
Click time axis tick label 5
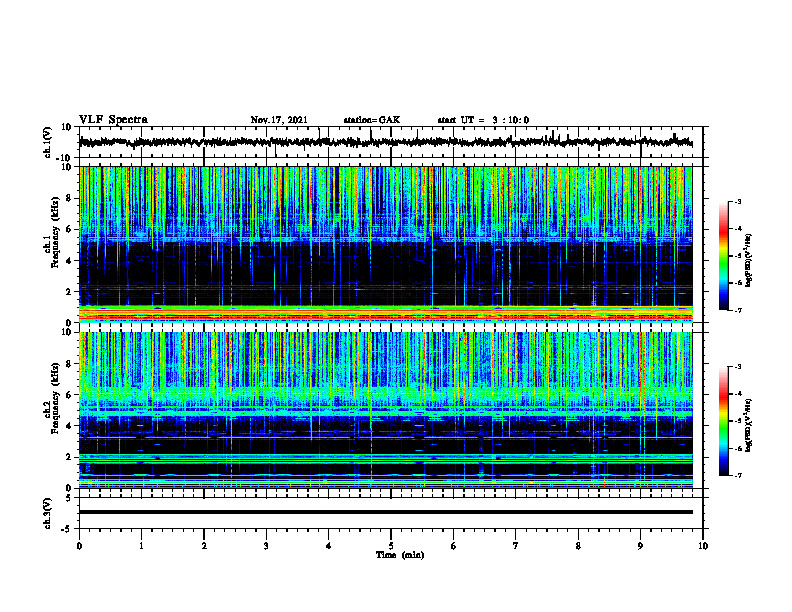tap(391, 546)
